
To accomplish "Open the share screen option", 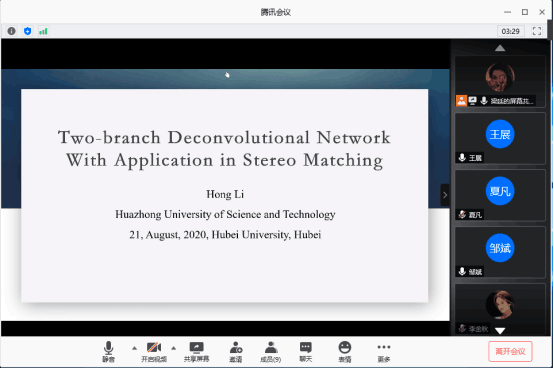I will pos(196,352).
